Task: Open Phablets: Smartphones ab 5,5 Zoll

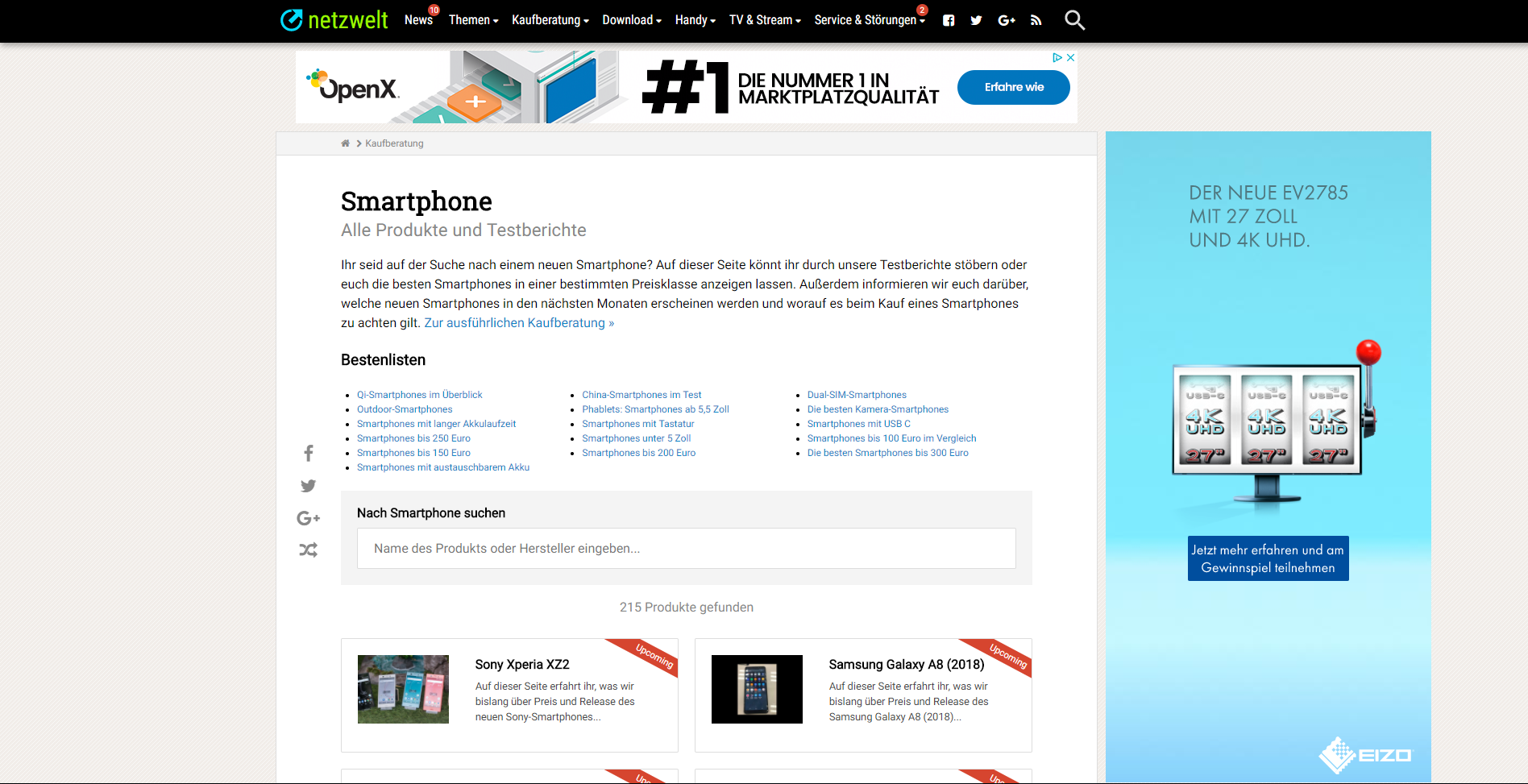Action: pyautogui.click(x=655, y=409)
